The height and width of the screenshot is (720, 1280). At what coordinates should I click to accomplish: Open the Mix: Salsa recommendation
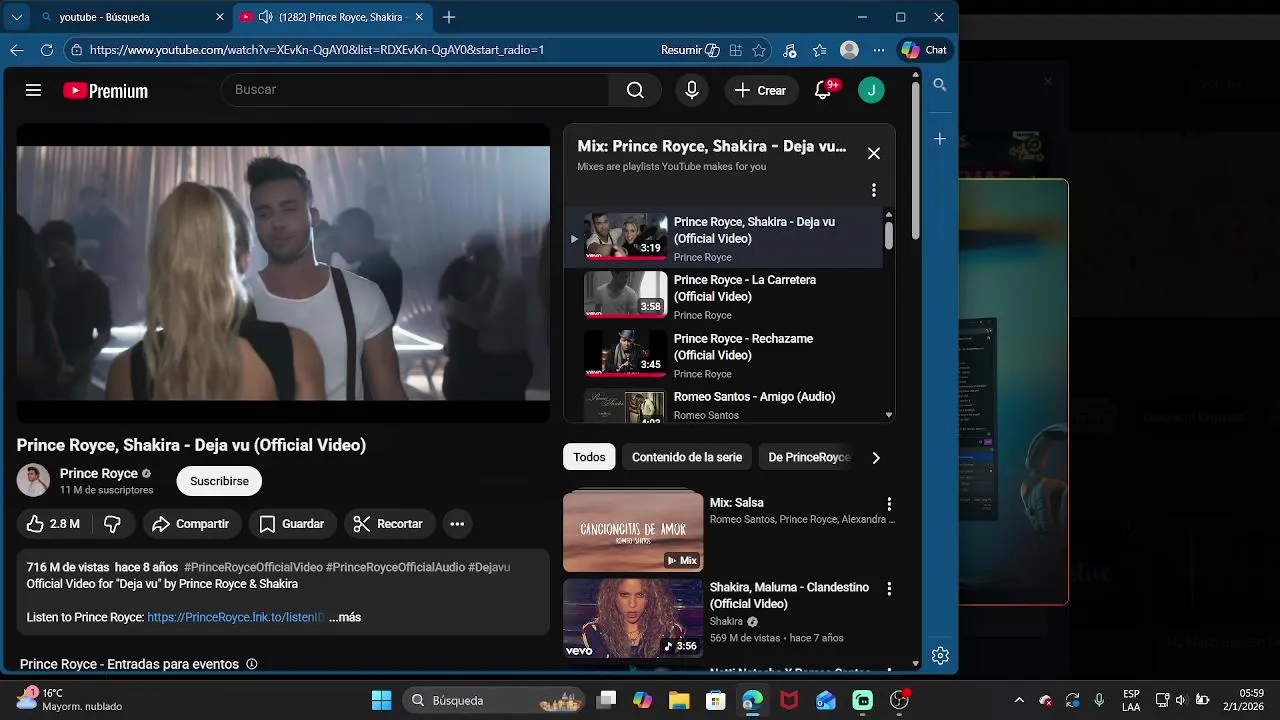pyautogui.click(x=633, y=530)
